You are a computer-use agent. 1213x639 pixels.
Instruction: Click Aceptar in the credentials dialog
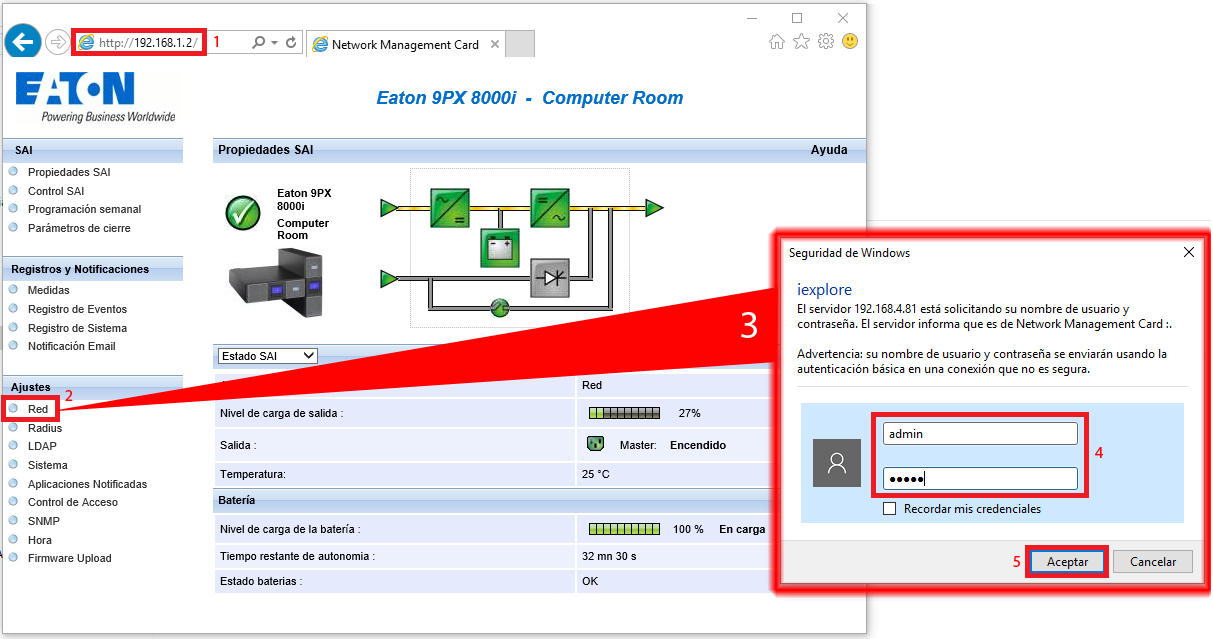tap(1067, 562)
